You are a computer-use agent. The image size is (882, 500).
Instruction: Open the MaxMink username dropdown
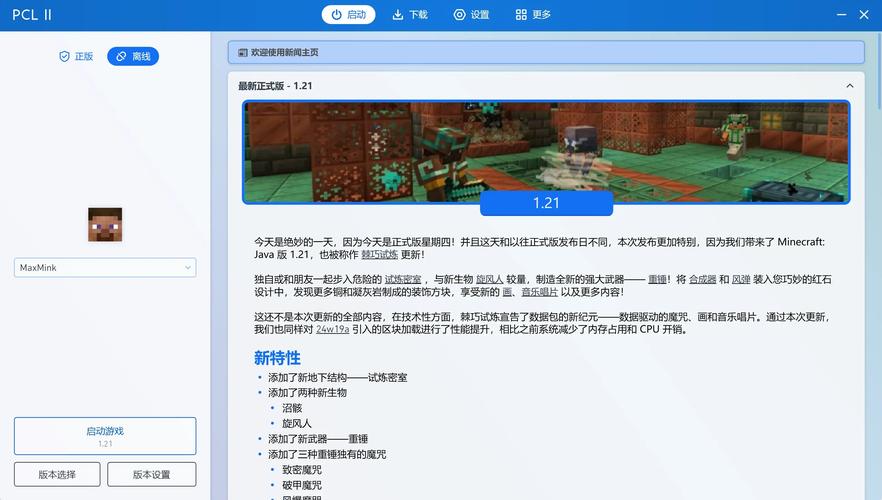(105, 268)
